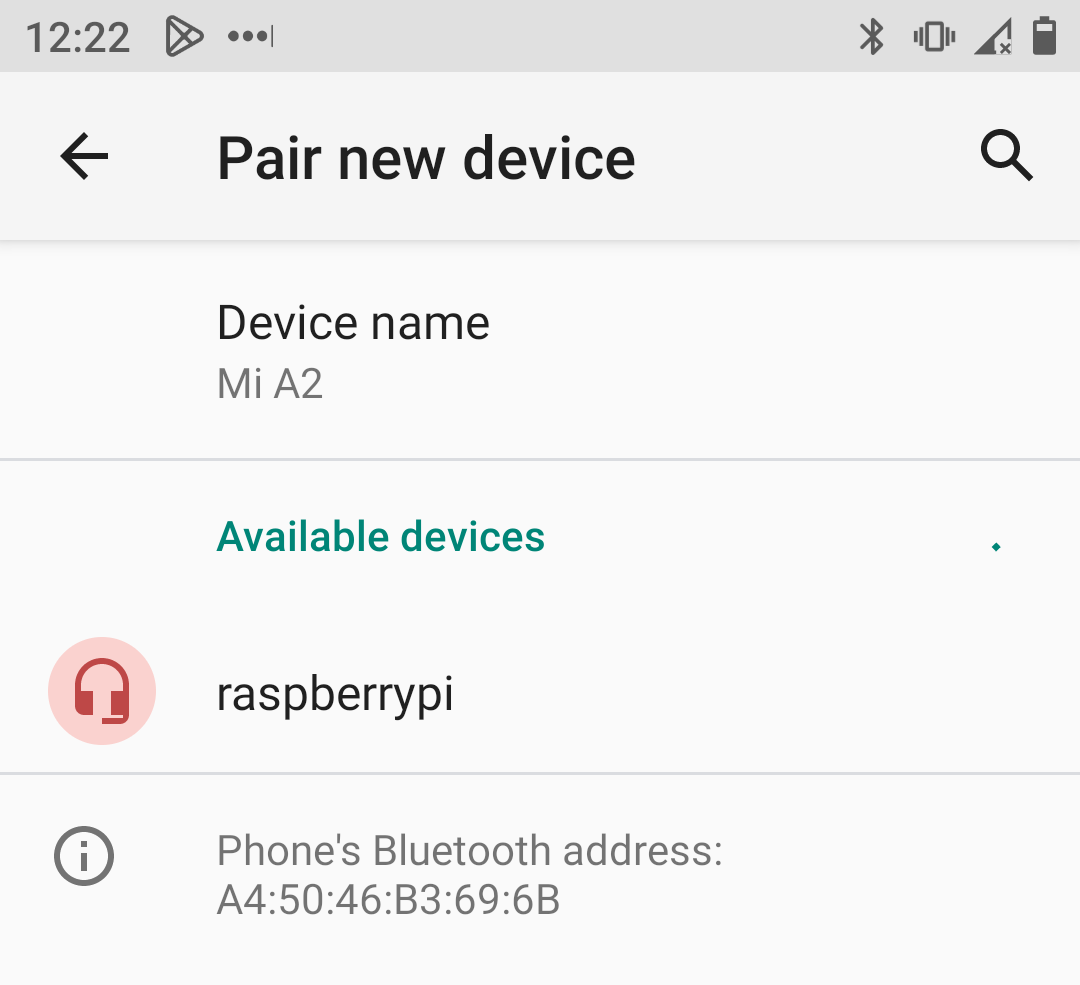Open the Device name setting
The height and width of the screenshot is (985, 1080).
pos(540,351)
